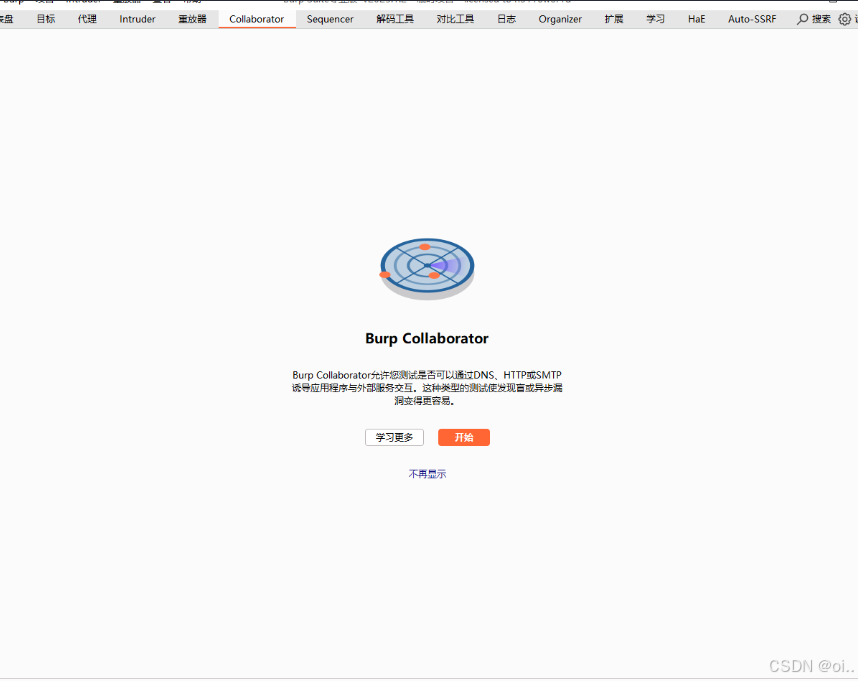Switch to the Organizer tab
The image size is (858, 681).
click(560, 19)
